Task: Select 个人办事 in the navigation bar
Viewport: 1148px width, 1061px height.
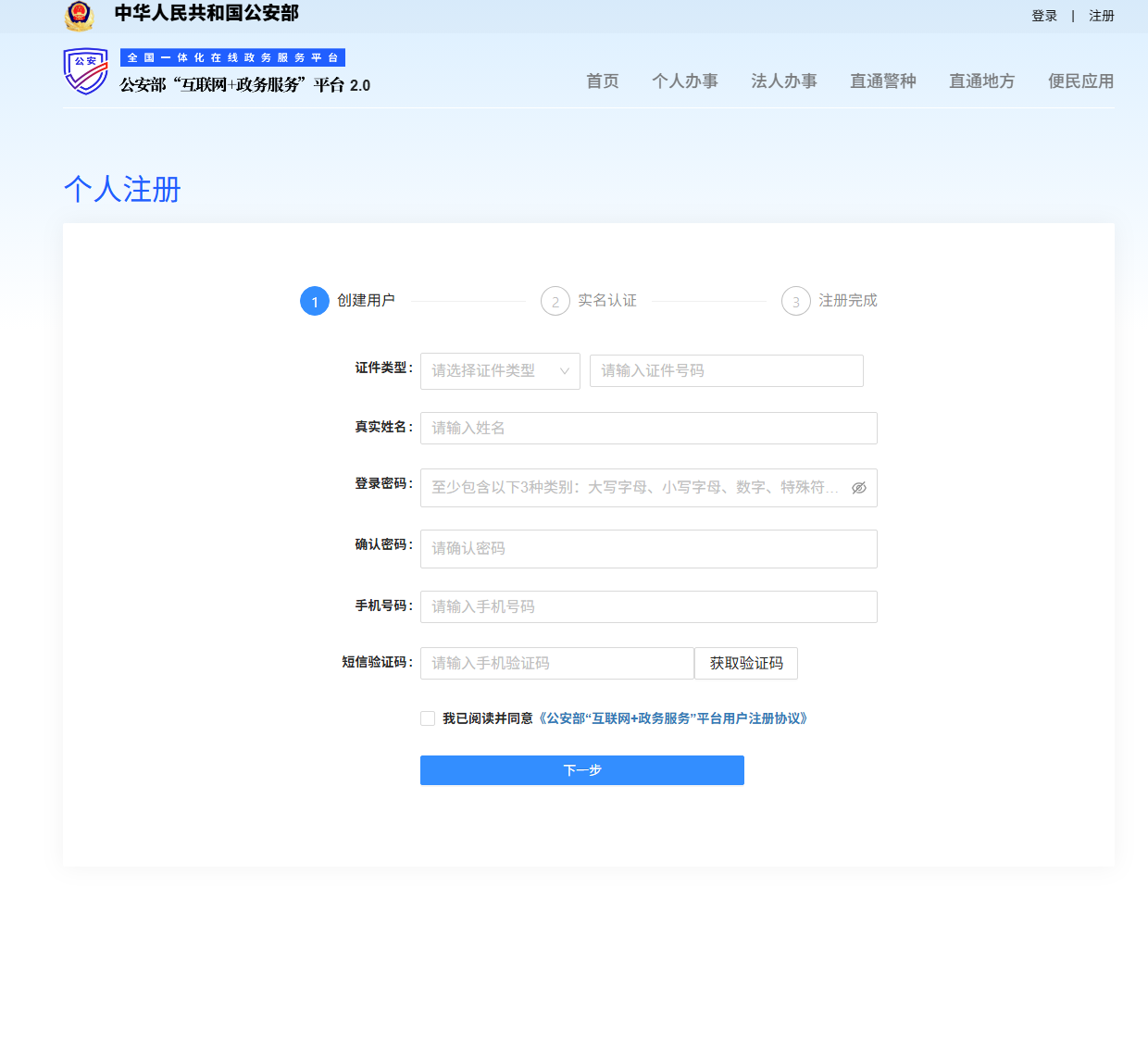Action: point(685,81)
